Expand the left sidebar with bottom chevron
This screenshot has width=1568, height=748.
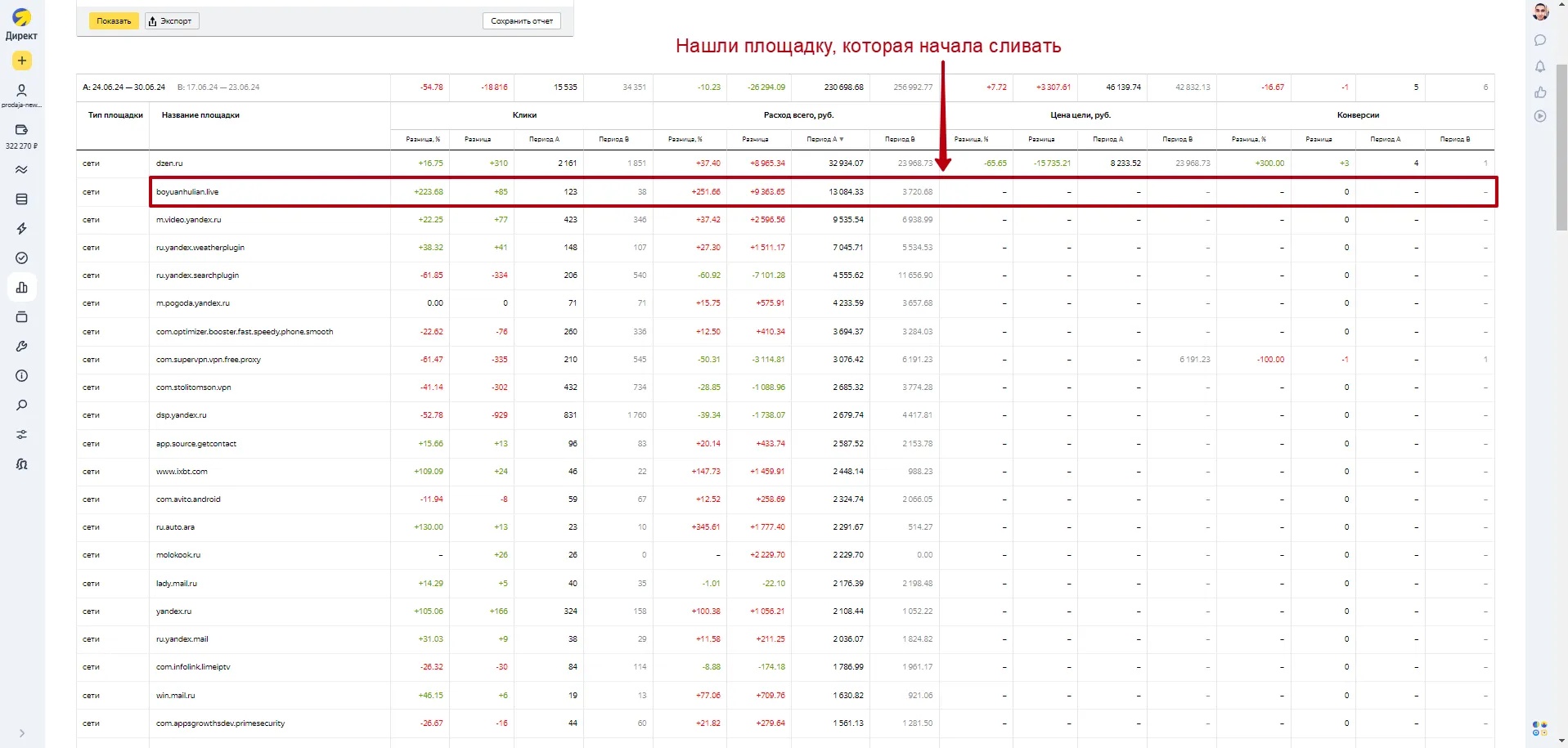(22, 733)
